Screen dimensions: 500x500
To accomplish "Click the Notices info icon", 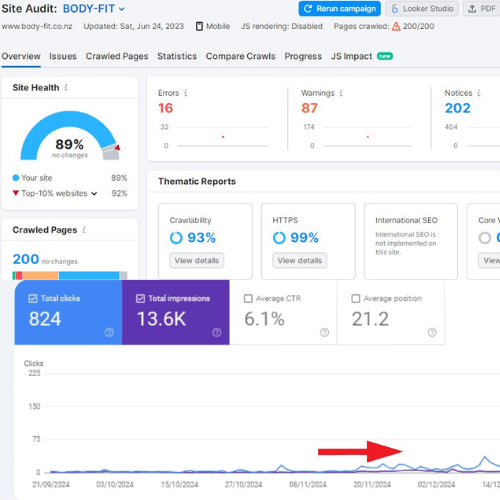I will tap(479, 93).
